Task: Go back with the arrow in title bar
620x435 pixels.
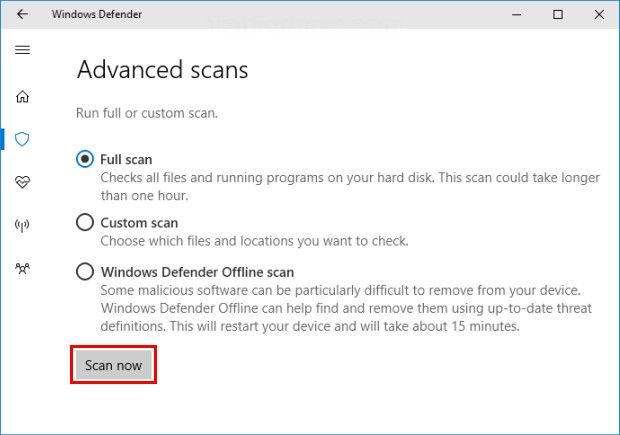Action: coord(23,14)
